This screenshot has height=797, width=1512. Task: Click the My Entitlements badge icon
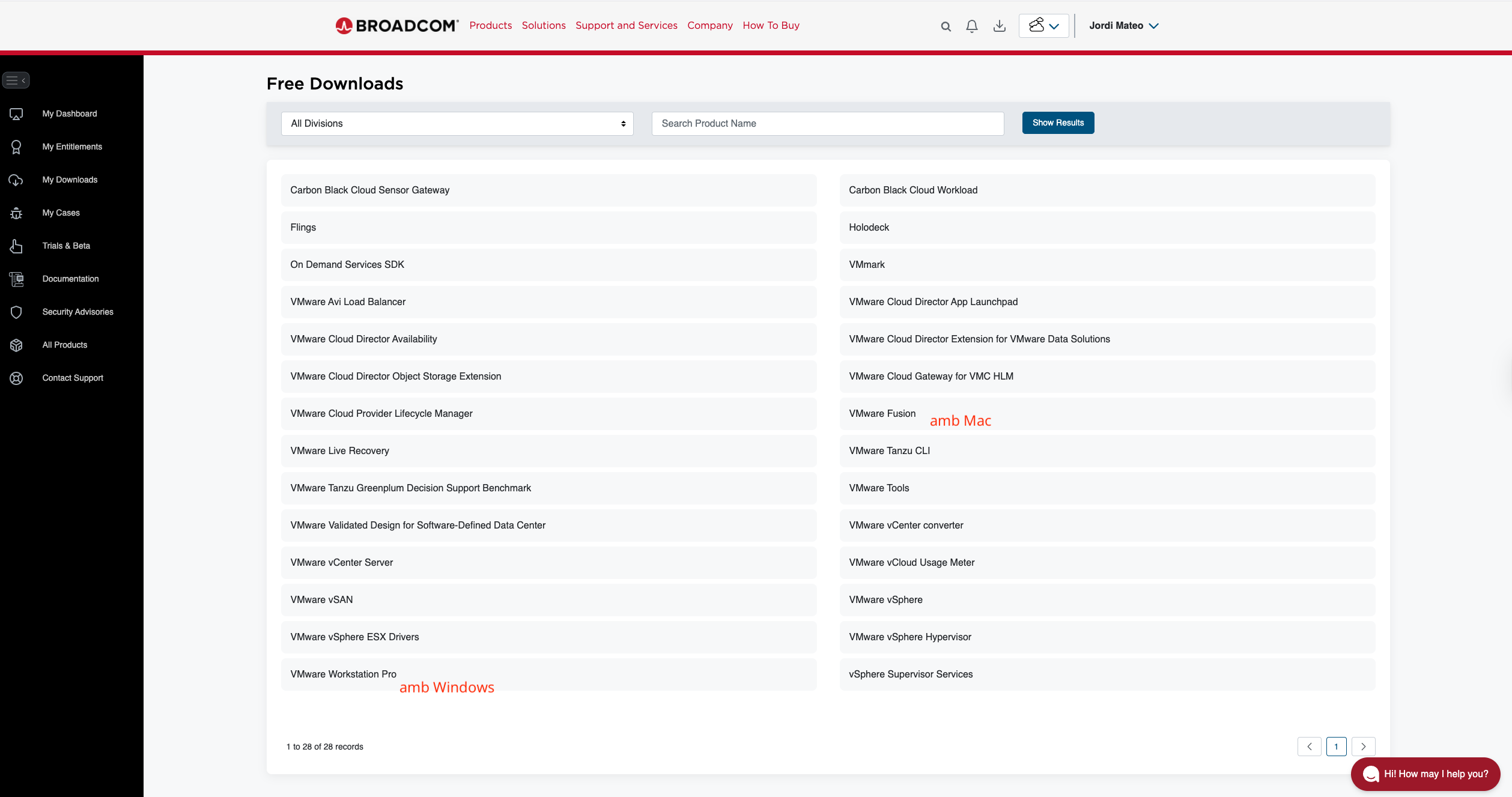point(16,147)
